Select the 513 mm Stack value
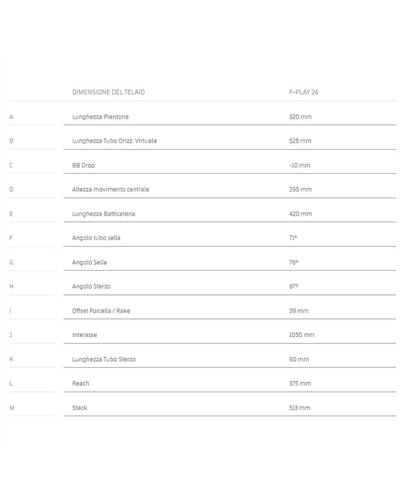 pos(299,408)
